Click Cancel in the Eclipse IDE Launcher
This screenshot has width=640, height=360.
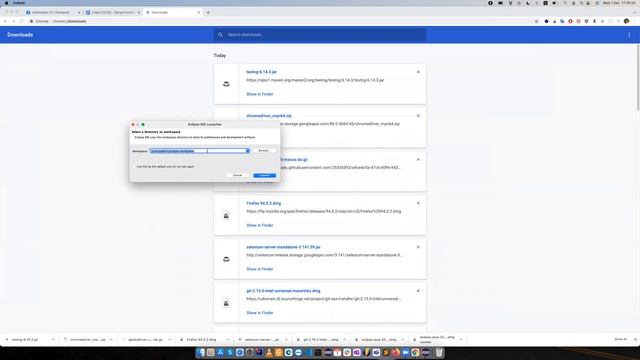pos(238,176)
